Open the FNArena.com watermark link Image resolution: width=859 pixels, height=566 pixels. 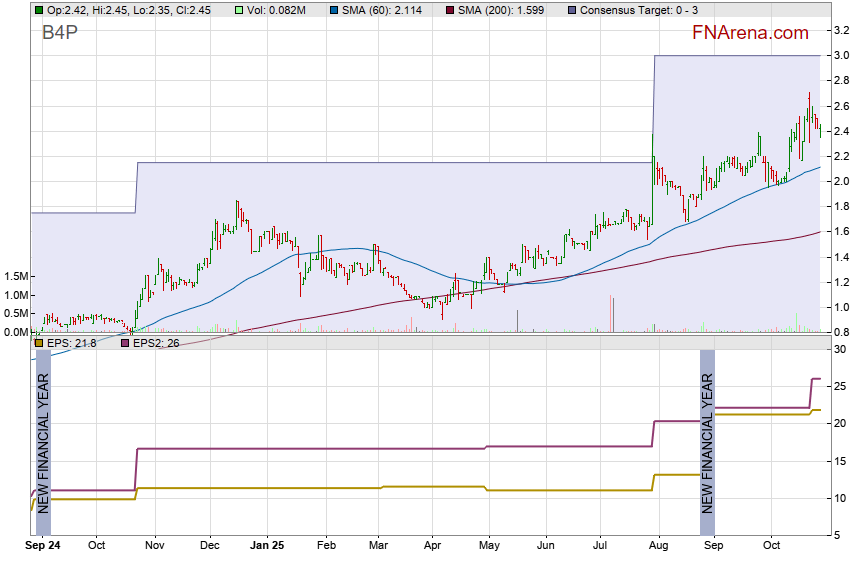coord(750,33)
